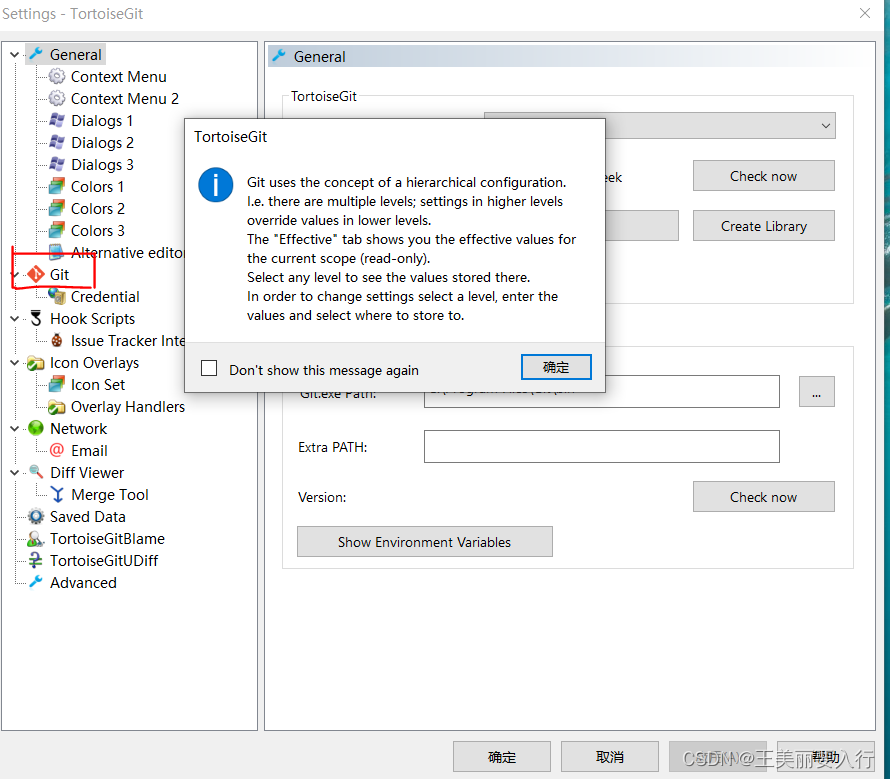Click the Overlay Handlers folder icon

tap(57, 407)
